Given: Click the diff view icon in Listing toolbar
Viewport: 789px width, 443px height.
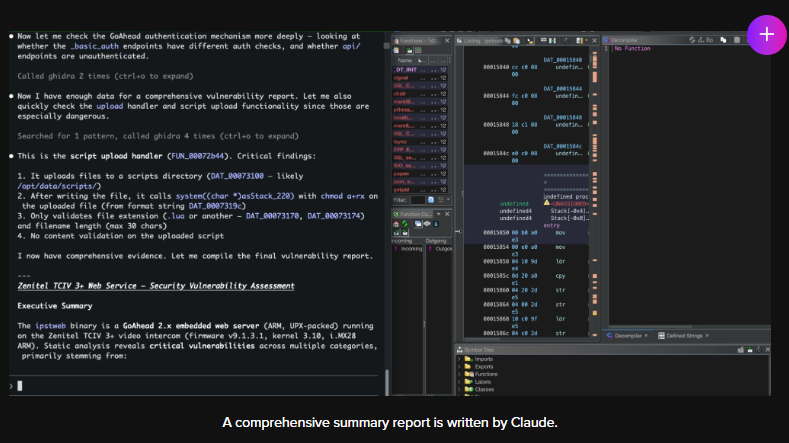Looking at the screenshot, I should (x=553, y=40).
